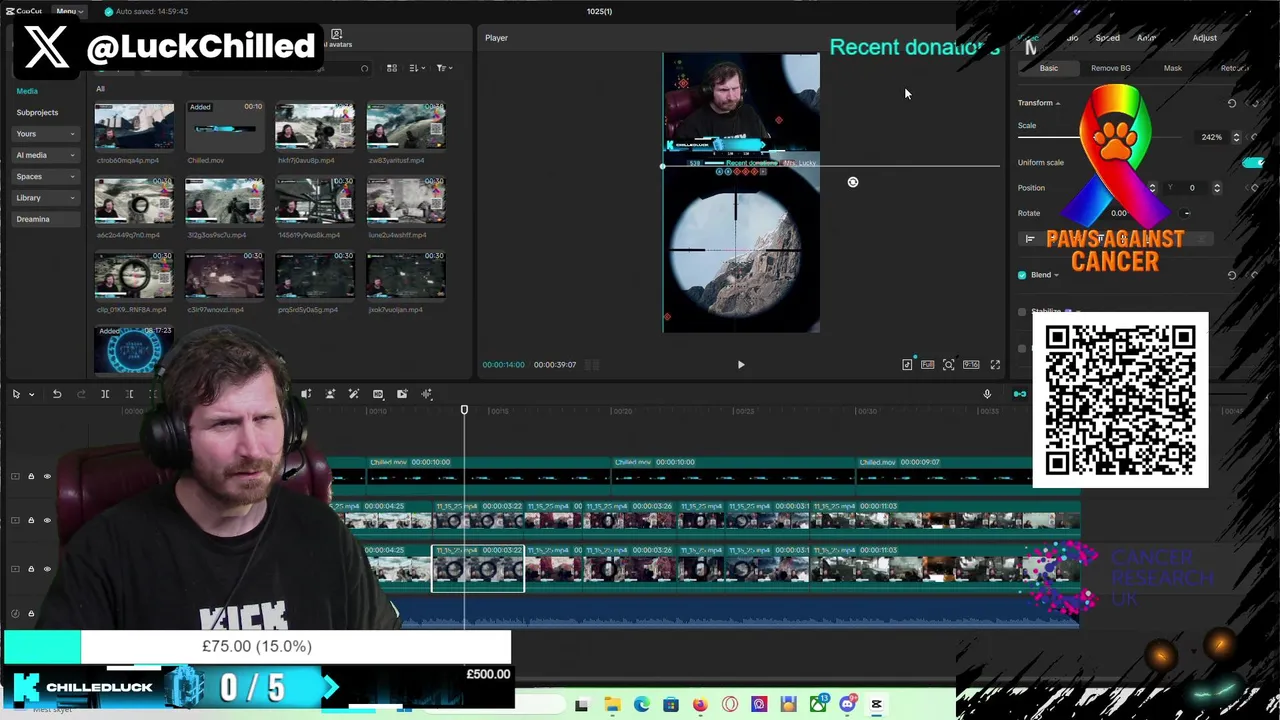The width and height of the screenshot is (1280, 720).
Task: Click the sparkle effects icon in timeline toolbar
Action: 427,394
